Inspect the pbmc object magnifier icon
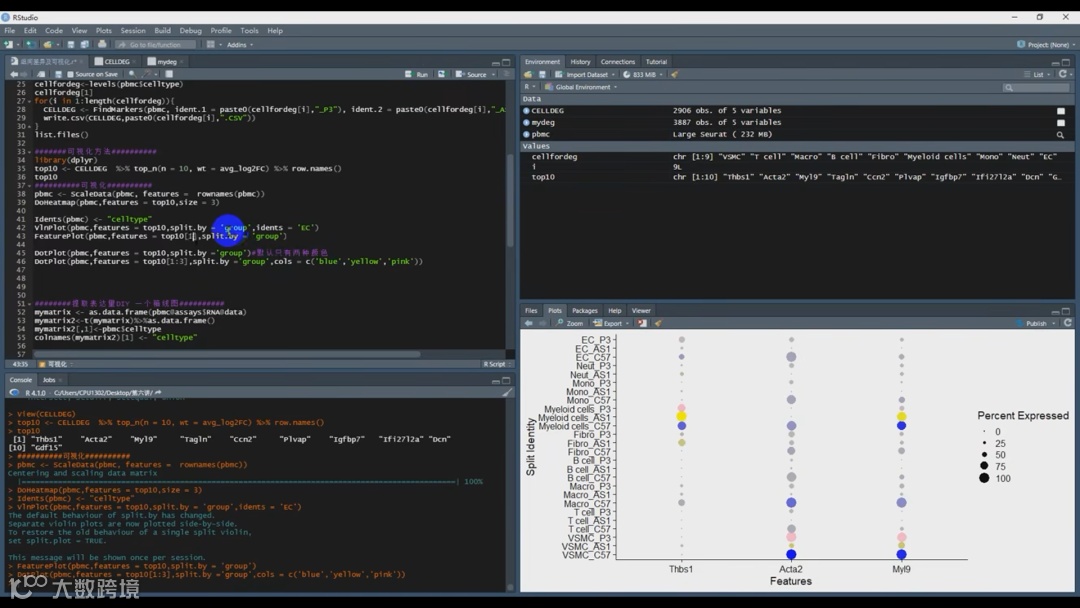The image size is (1080, 608). [x=1061, y=134]
